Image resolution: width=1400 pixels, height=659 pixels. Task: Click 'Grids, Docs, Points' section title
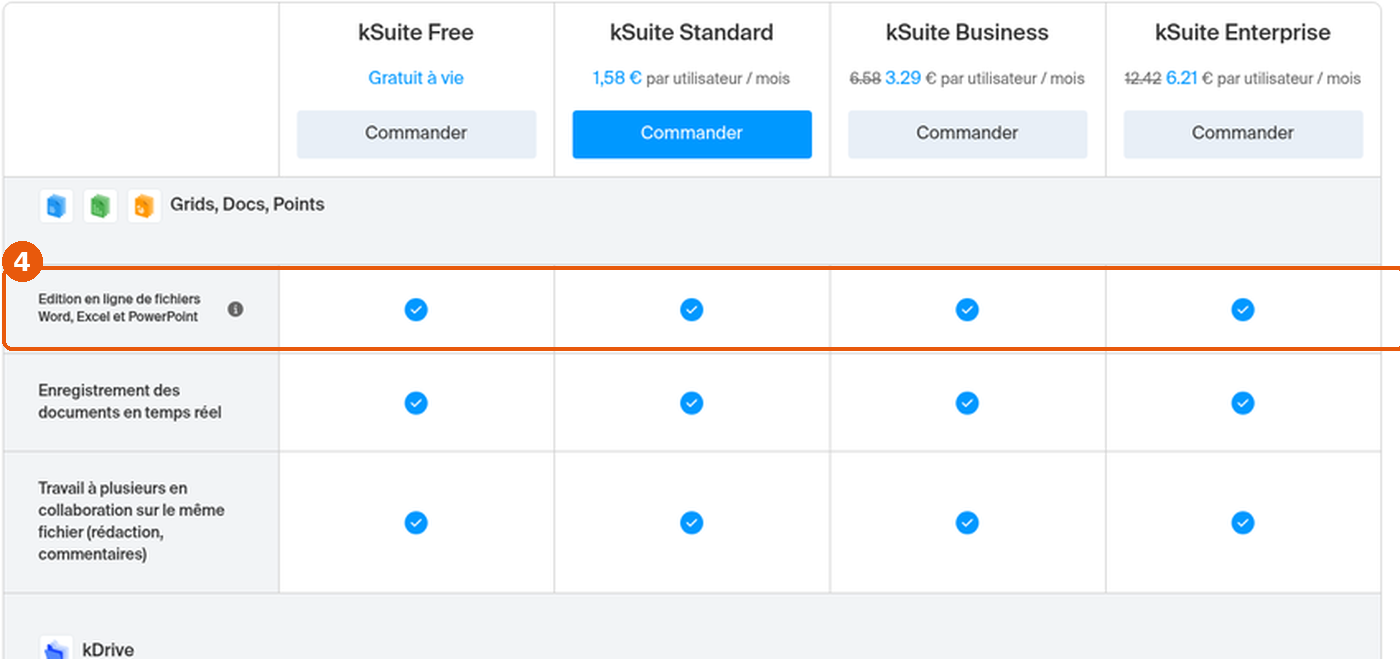pyautogui.click(x=247, y=204)
